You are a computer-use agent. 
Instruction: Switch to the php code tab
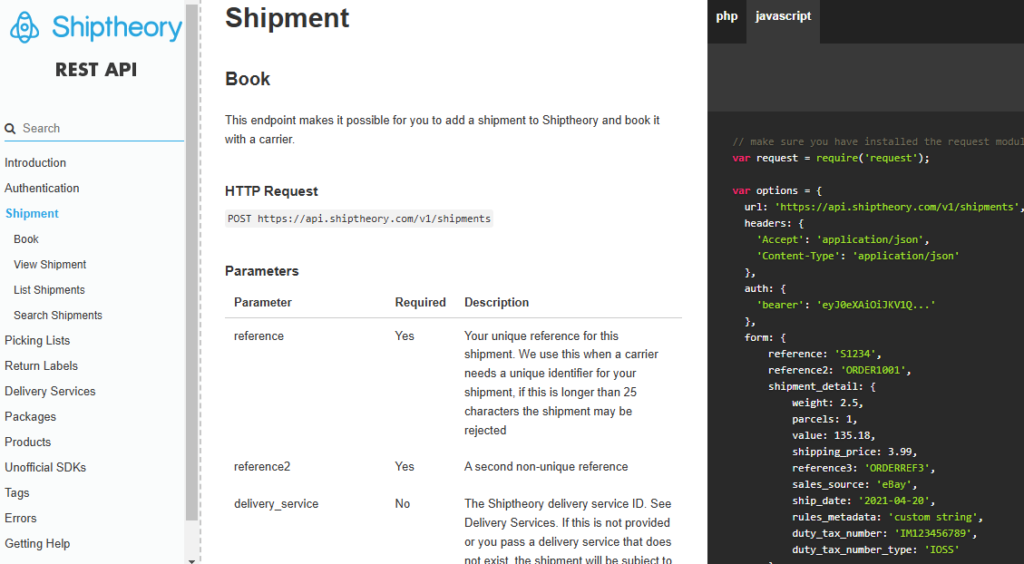click(x=727, y=17)
